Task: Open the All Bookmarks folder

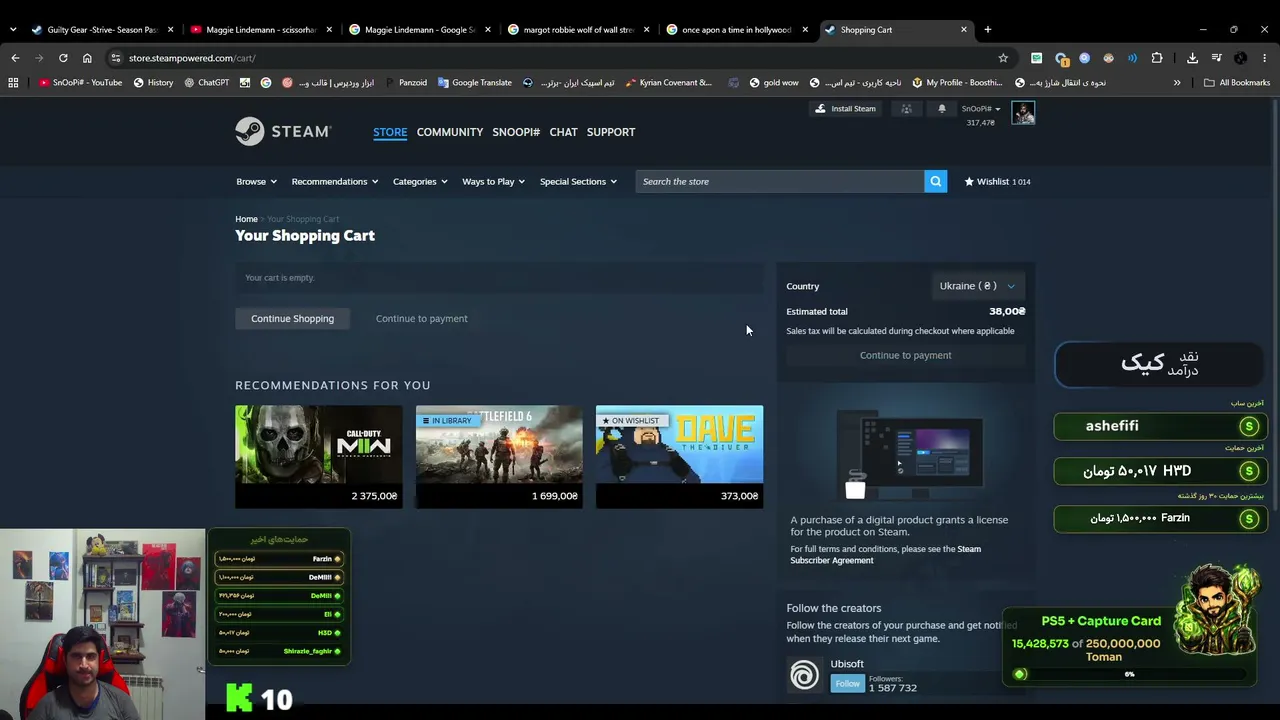Action: tap(1237, 83)
